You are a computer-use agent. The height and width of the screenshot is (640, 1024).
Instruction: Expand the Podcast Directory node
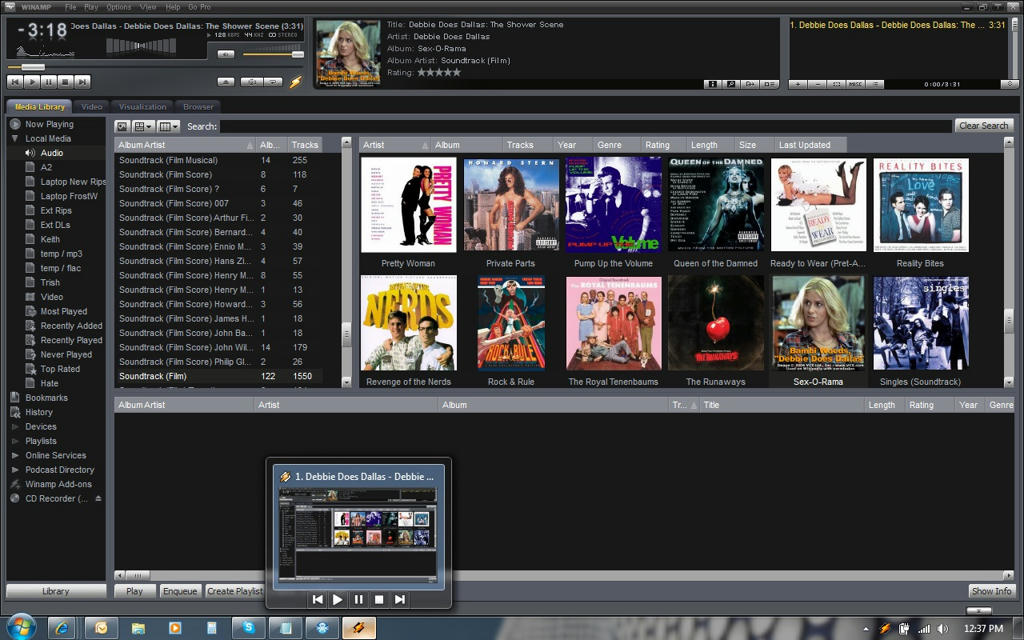tap(14, 470)
